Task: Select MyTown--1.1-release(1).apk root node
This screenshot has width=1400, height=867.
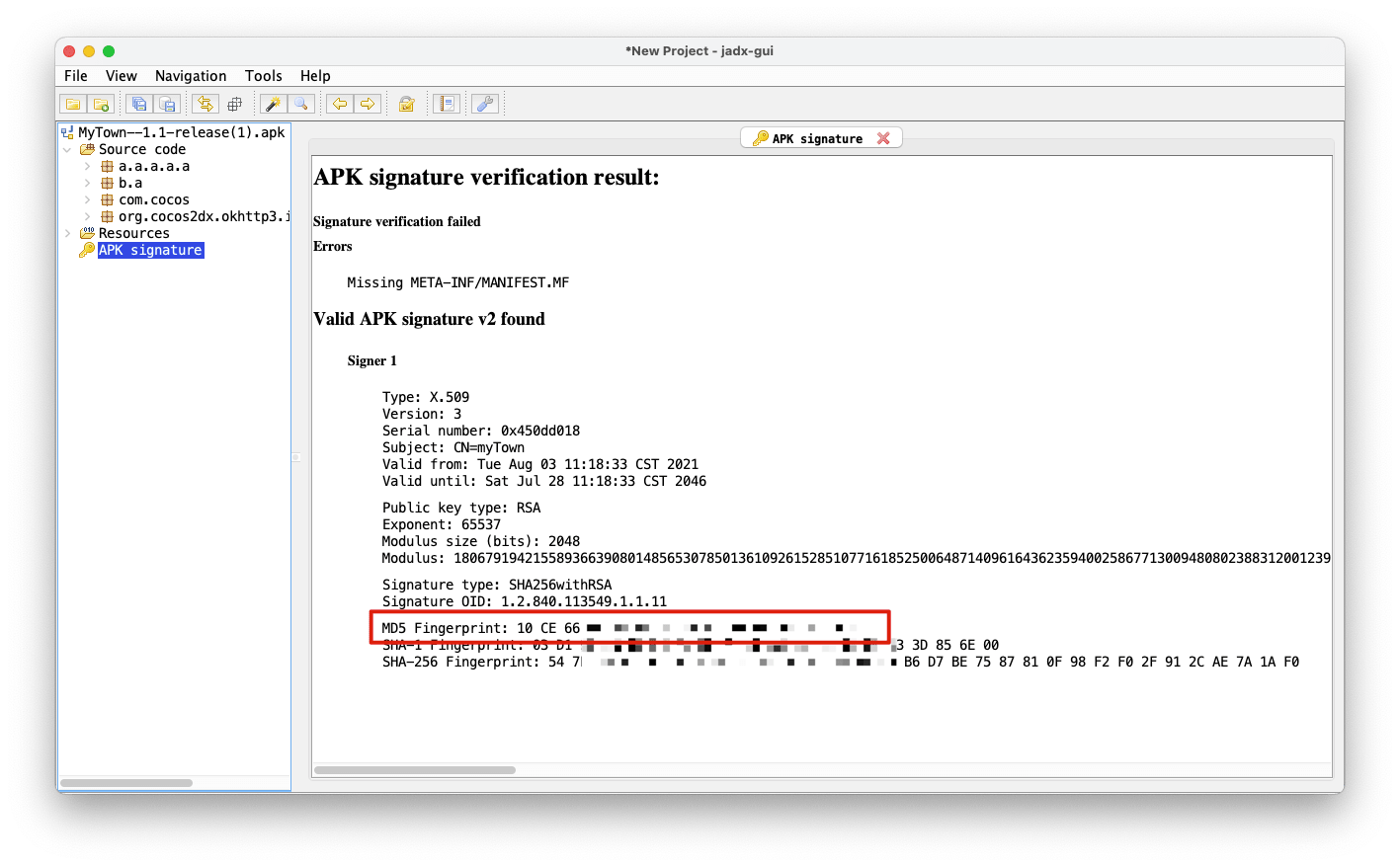Action: (x=182, y=132)
